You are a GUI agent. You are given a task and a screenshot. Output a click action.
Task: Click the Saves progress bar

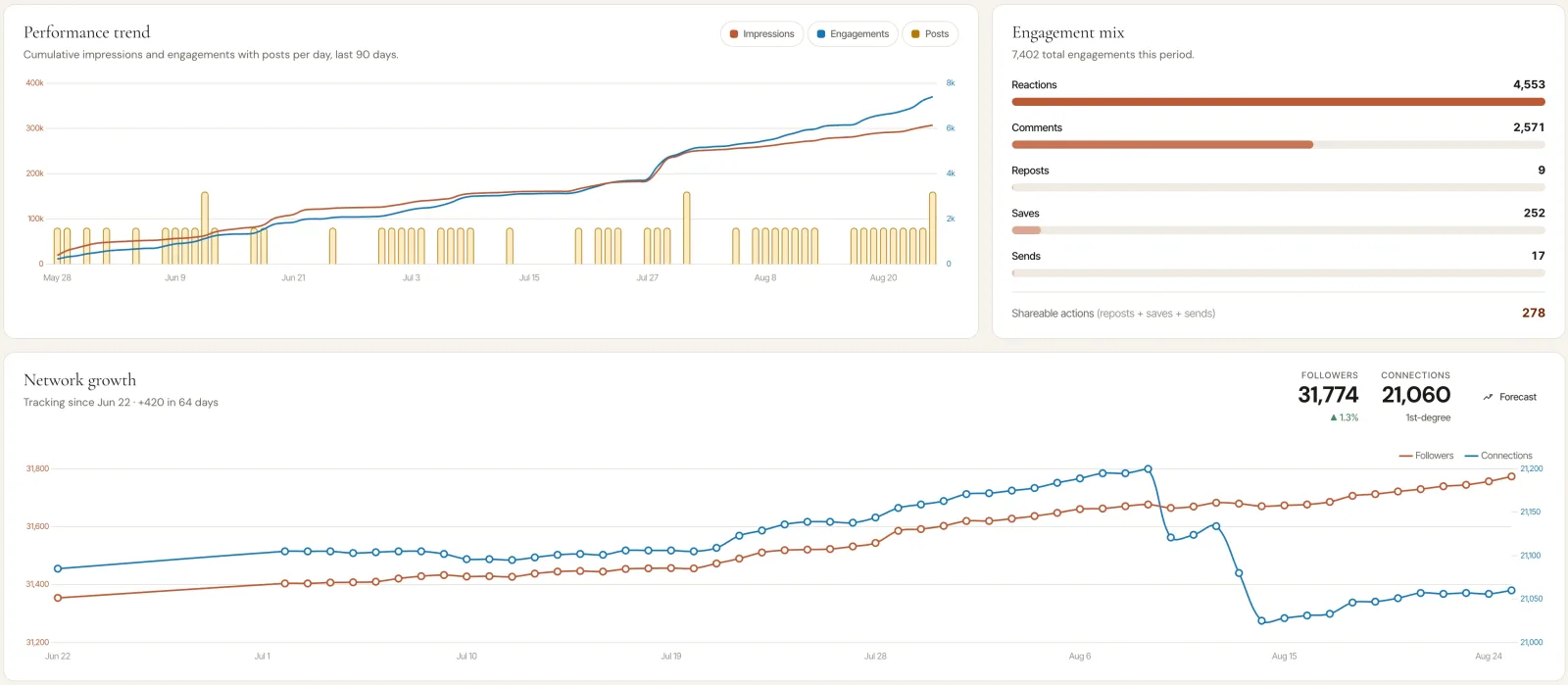[1278, 230]
